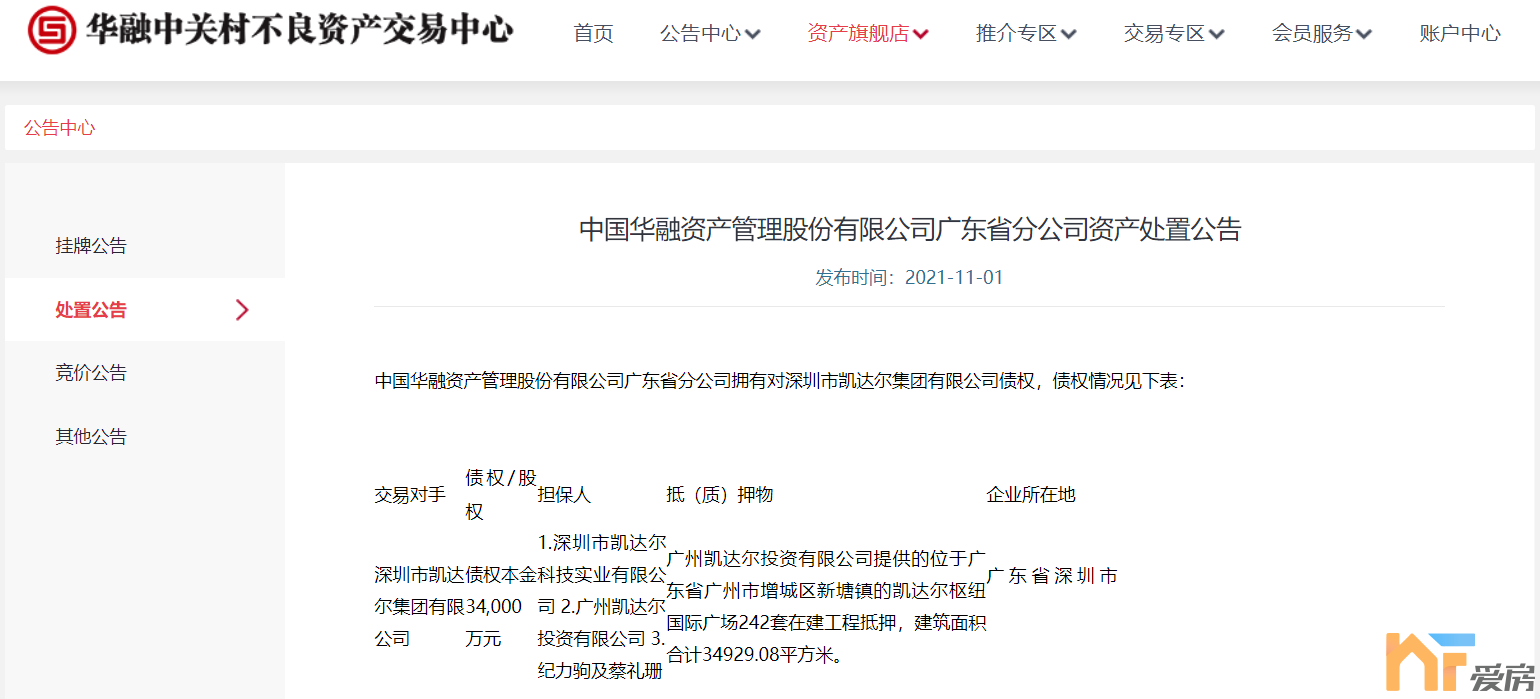Click the 债权本金34,000万元 cell

[x=501, y=606]
